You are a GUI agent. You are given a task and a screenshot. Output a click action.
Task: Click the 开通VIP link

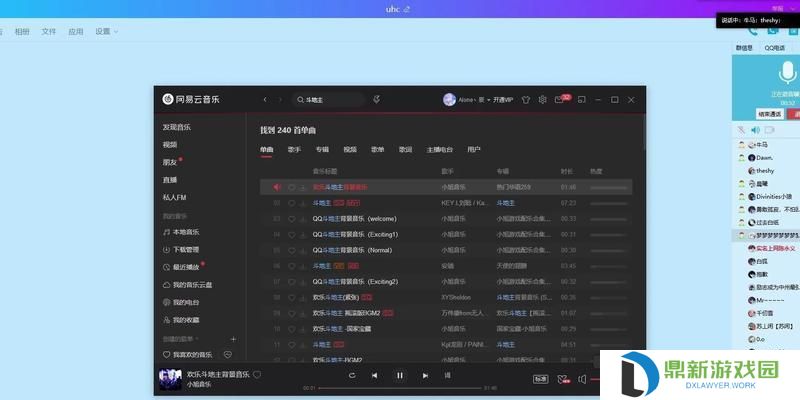[503, 100]
